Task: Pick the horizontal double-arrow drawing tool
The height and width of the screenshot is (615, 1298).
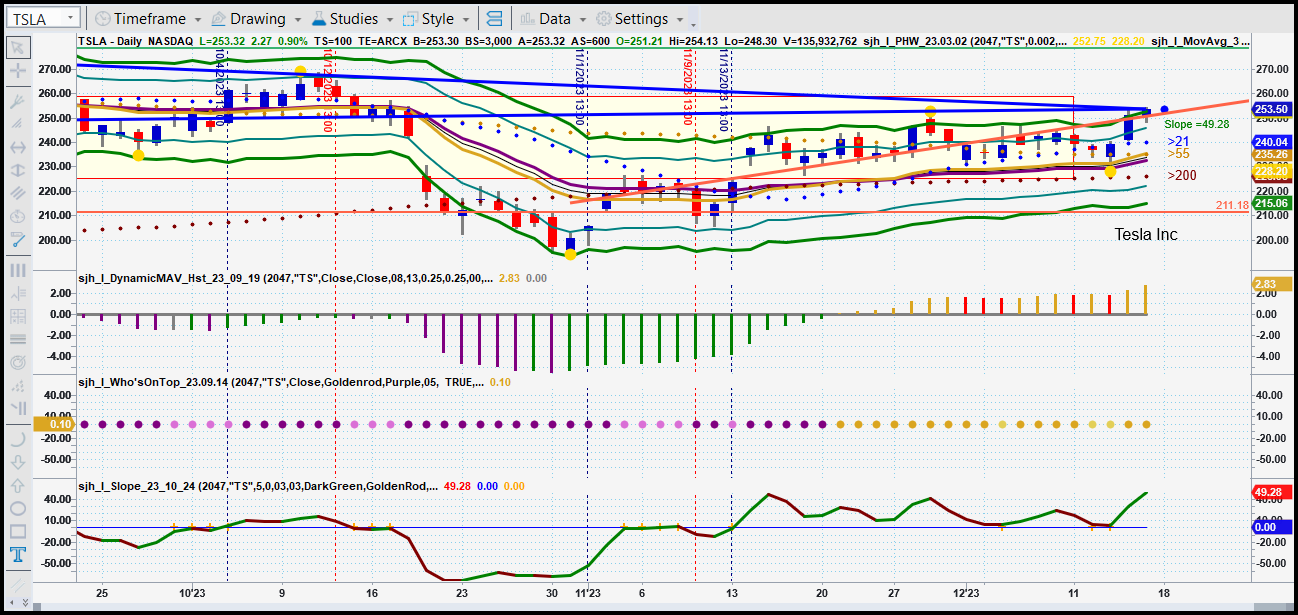Action: tap(17, 147)
